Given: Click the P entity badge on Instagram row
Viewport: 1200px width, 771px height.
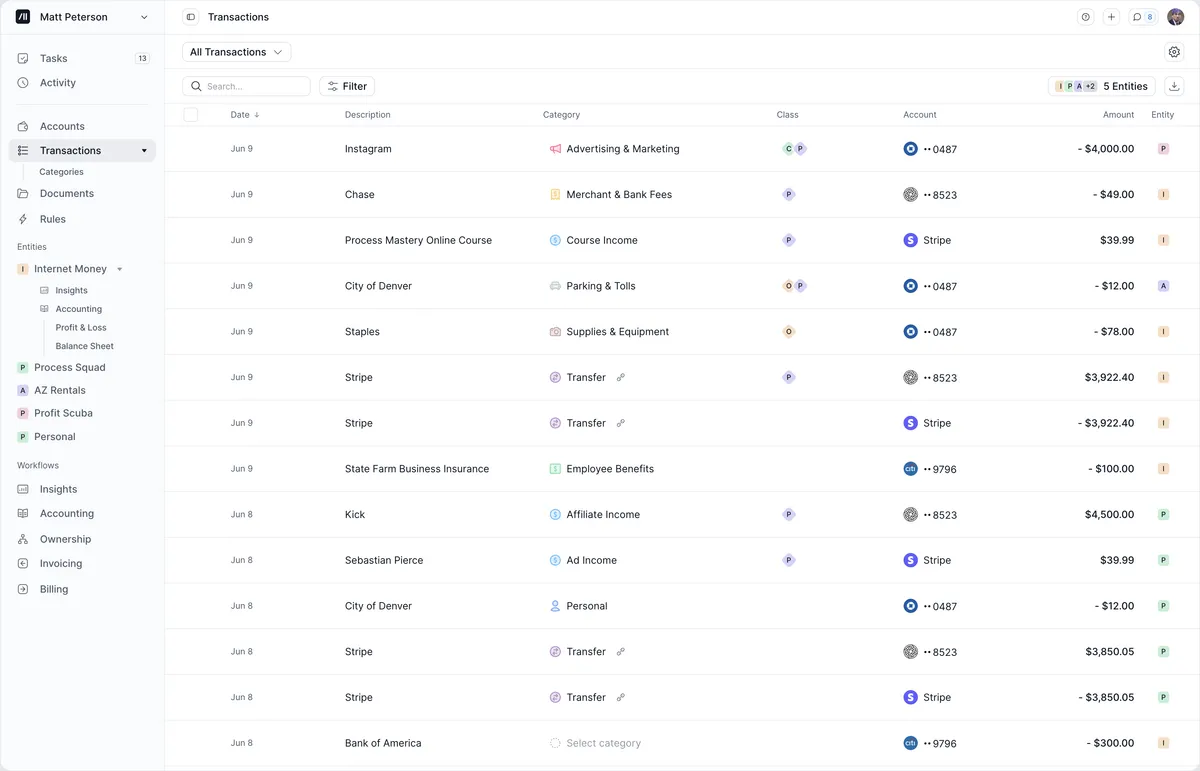Looking at the screenshot, I should (x=1163, y=149).
